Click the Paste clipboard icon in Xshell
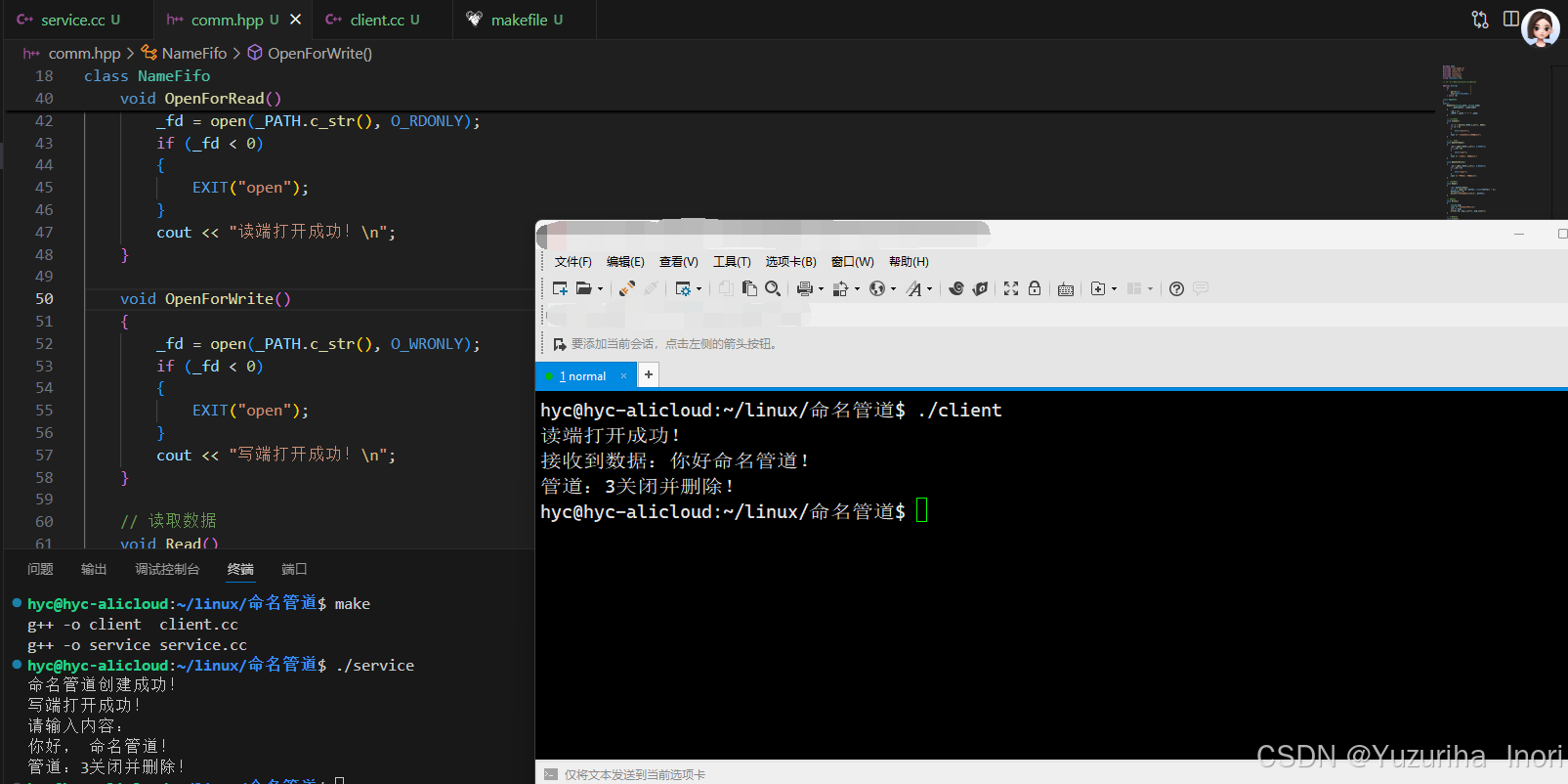 point(749,288)
